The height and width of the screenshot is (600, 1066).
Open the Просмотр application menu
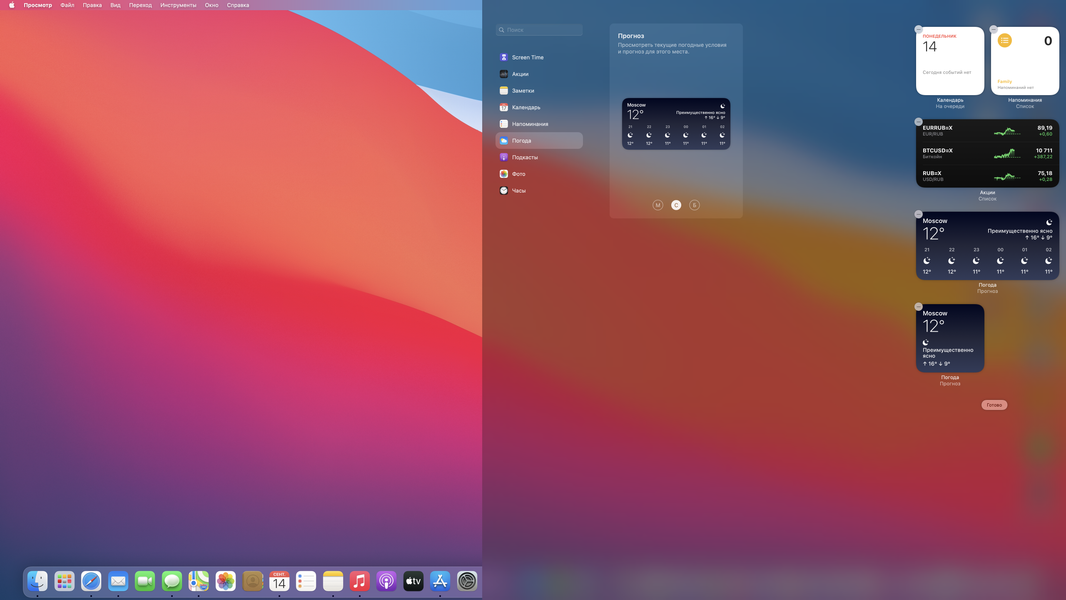[37, 5]
